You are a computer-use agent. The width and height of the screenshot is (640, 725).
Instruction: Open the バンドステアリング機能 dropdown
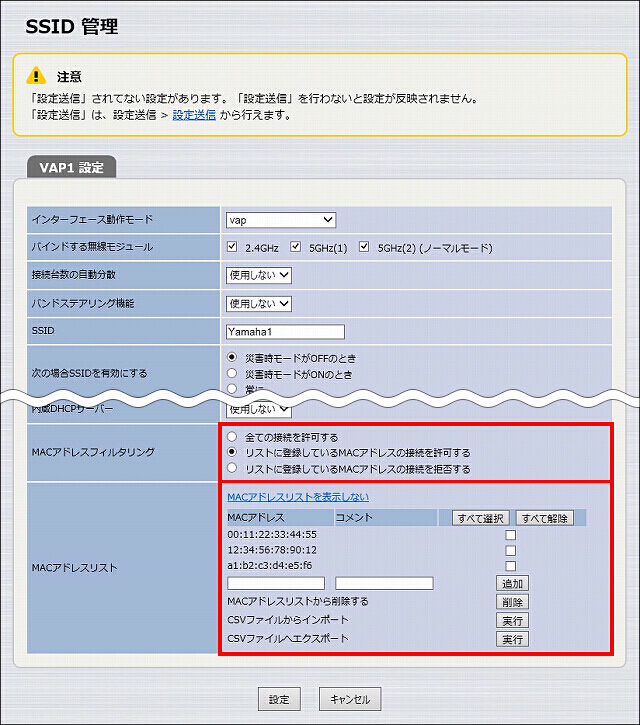[x=258, y=303]
